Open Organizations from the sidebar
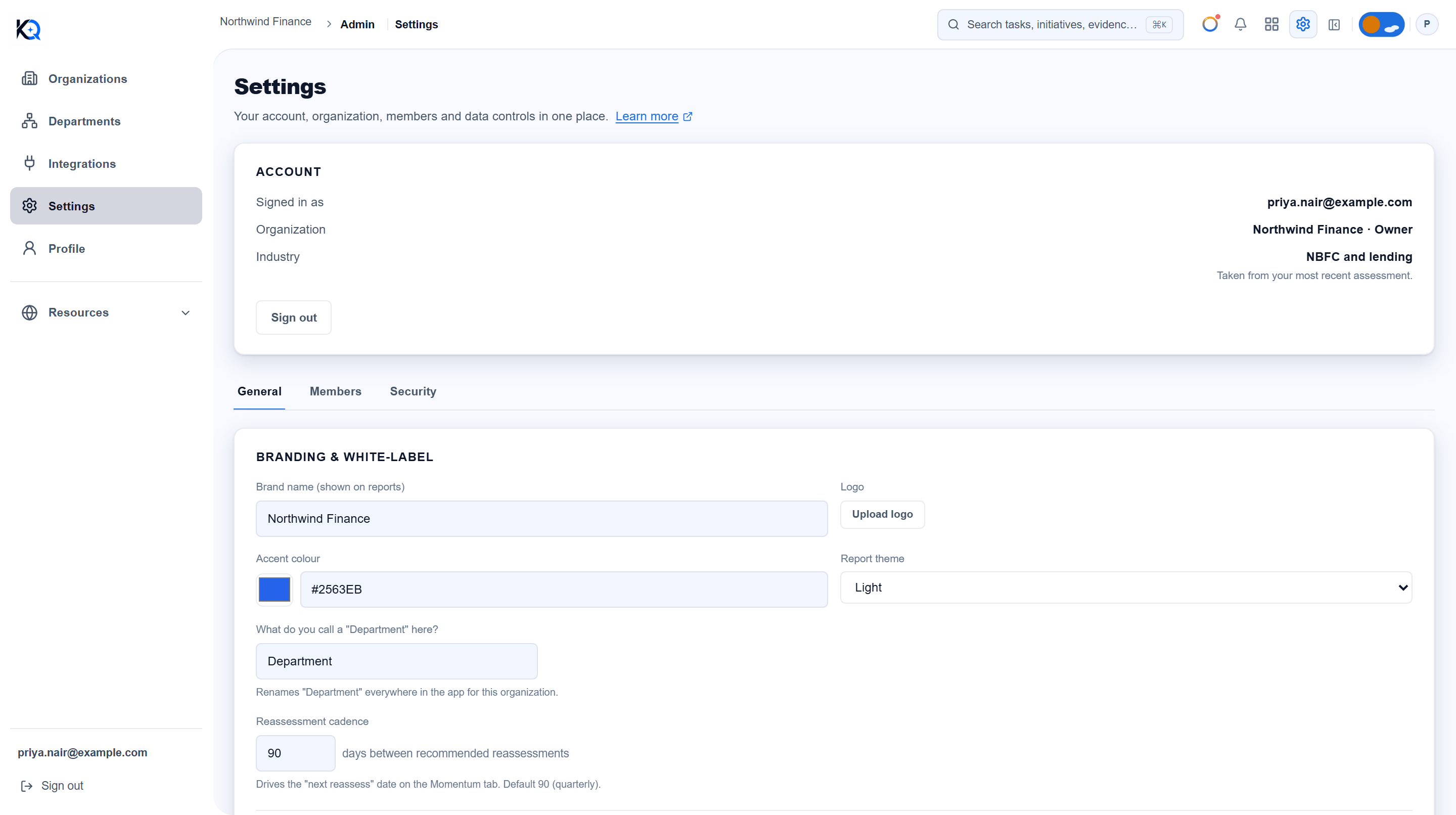This screenshot has width=1456, height=815. 106,78
